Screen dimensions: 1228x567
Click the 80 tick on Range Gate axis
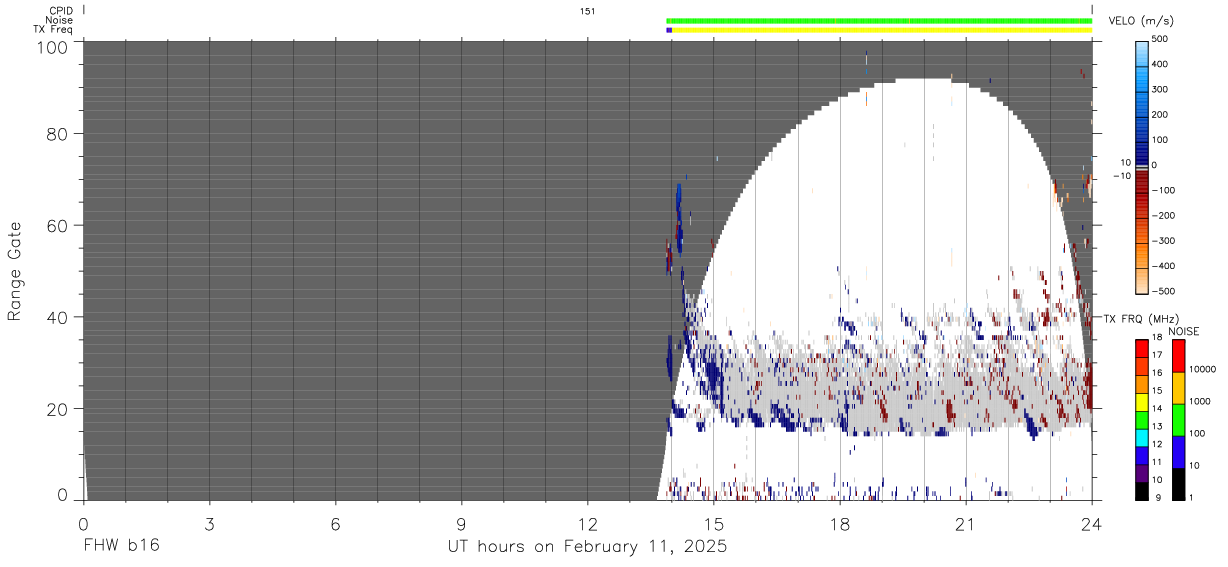(x=57, y=133)
